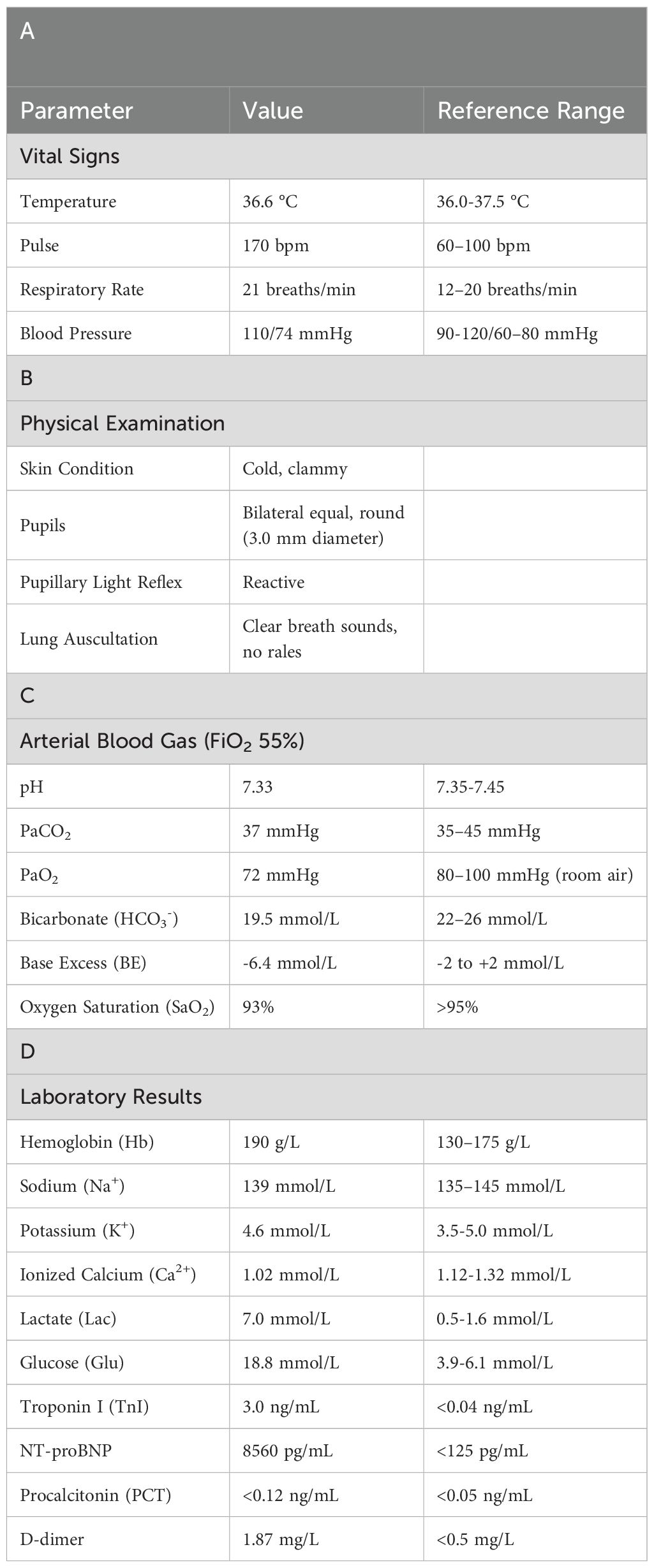Click the Cold, clammy skin condition cell
Screen dimensions: 654x1568
(295, 469)
